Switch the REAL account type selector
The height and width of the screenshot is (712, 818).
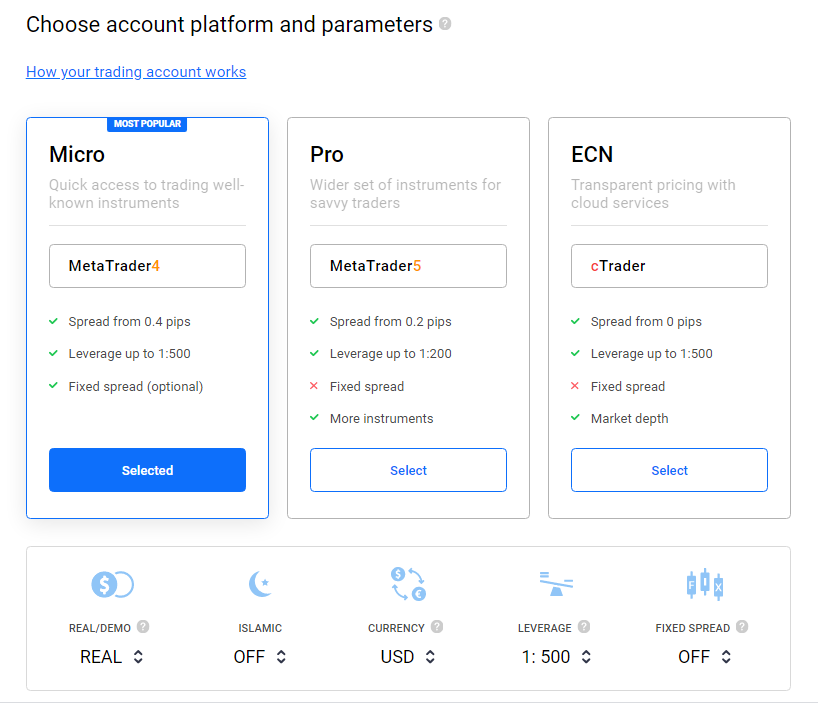pos(112,657)
